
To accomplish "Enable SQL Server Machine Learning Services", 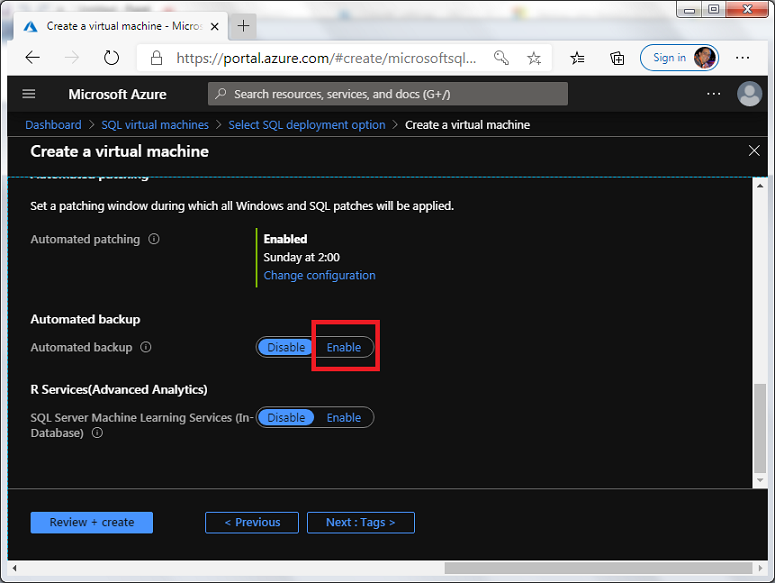I will tap(344, 417).
